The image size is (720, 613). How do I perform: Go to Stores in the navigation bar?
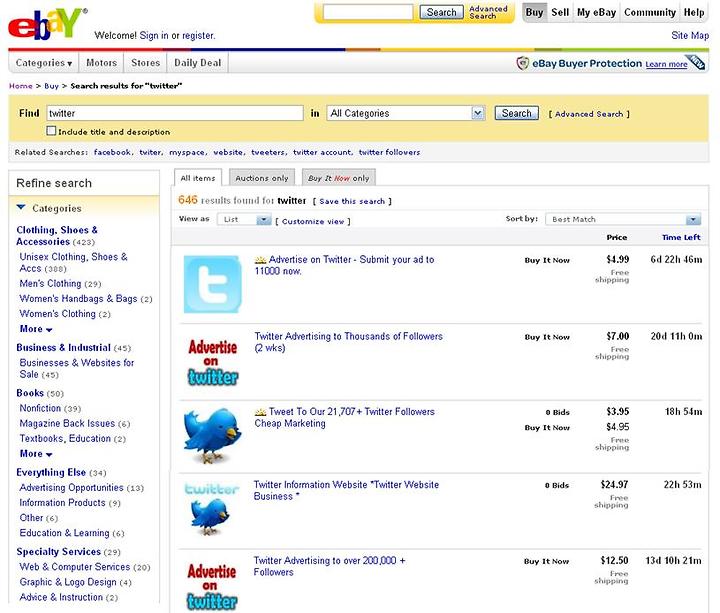click(146, 63)
